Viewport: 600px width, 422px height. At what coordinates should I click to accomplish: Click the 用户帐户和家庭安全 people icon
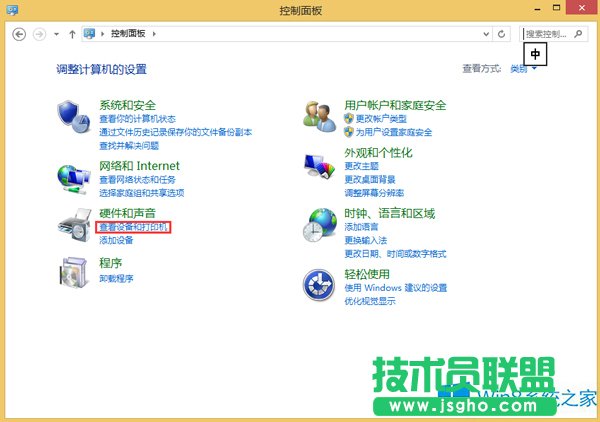[x=319, y=117]
